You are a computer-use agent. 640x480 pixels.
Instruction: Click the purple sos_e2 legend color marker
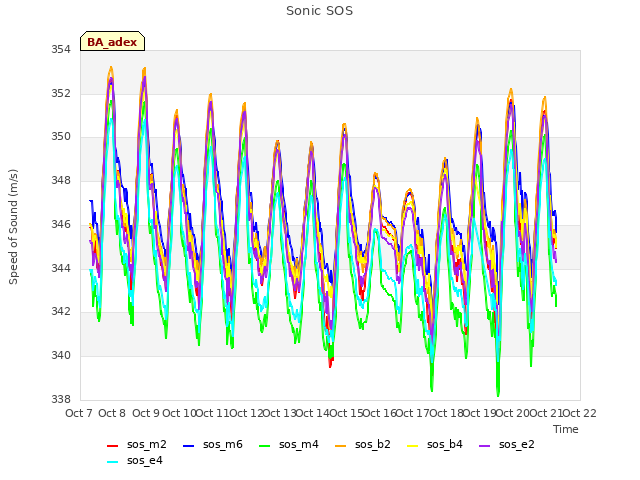point(484,446)
